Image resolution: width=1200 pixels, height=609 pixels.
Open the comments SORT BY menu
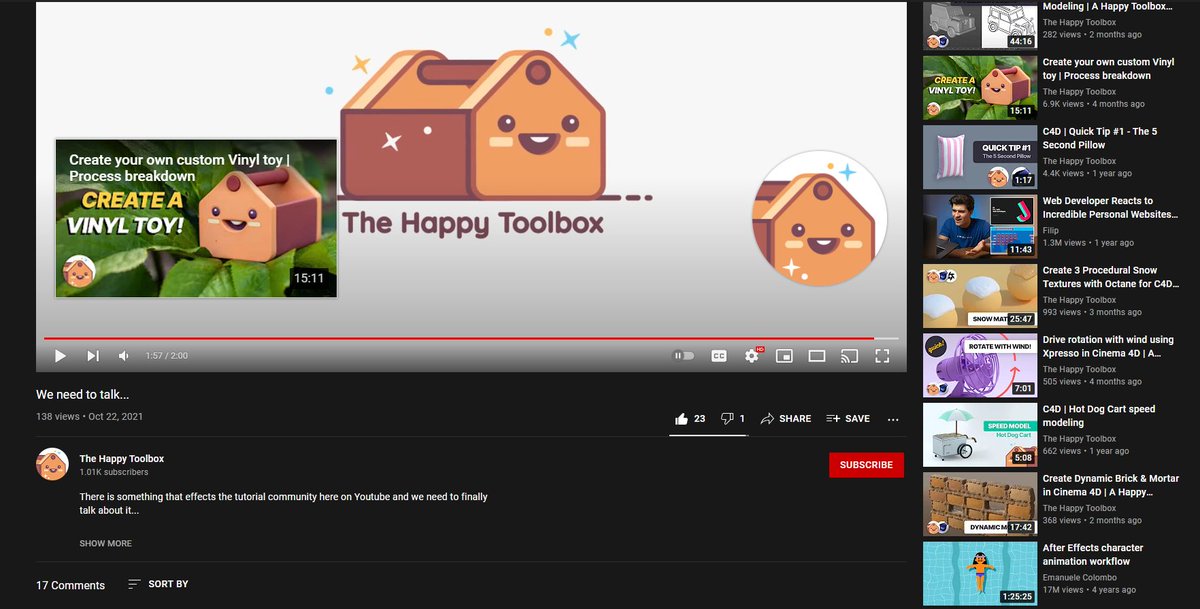tap(159, 584)
